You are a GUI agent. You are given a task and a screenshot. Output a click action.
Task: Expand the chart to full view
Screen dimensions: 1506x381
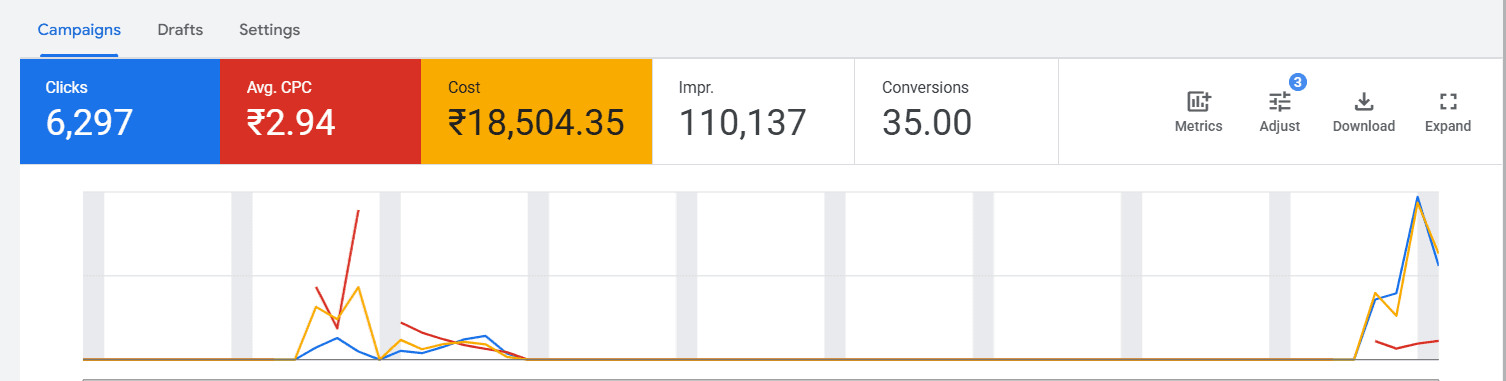click(x=1448, y=111)
